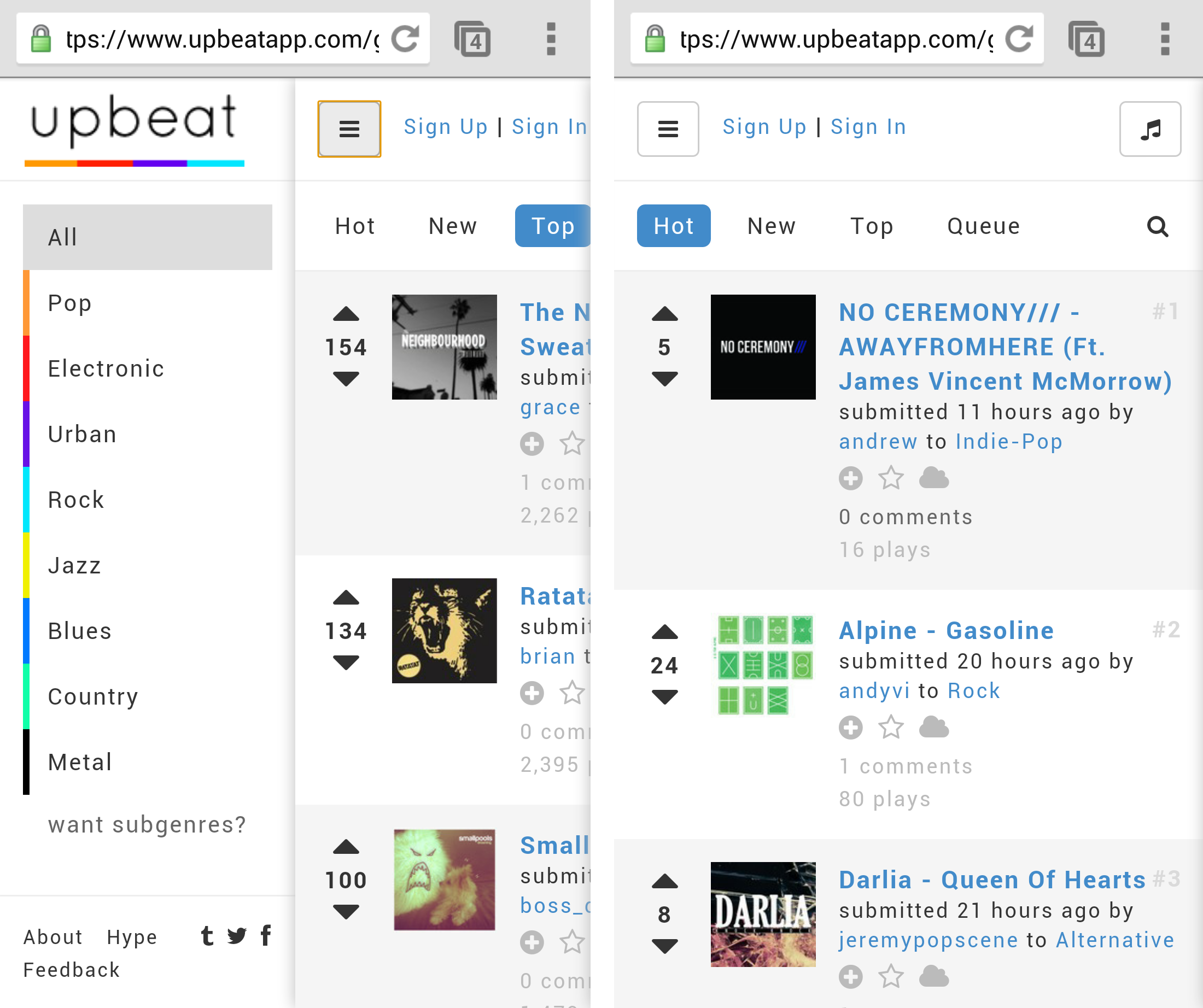Add NO CEREMONY/// track to queue with plus icon
Screen dimensions: 1203x1008
(x=851, y=478)
